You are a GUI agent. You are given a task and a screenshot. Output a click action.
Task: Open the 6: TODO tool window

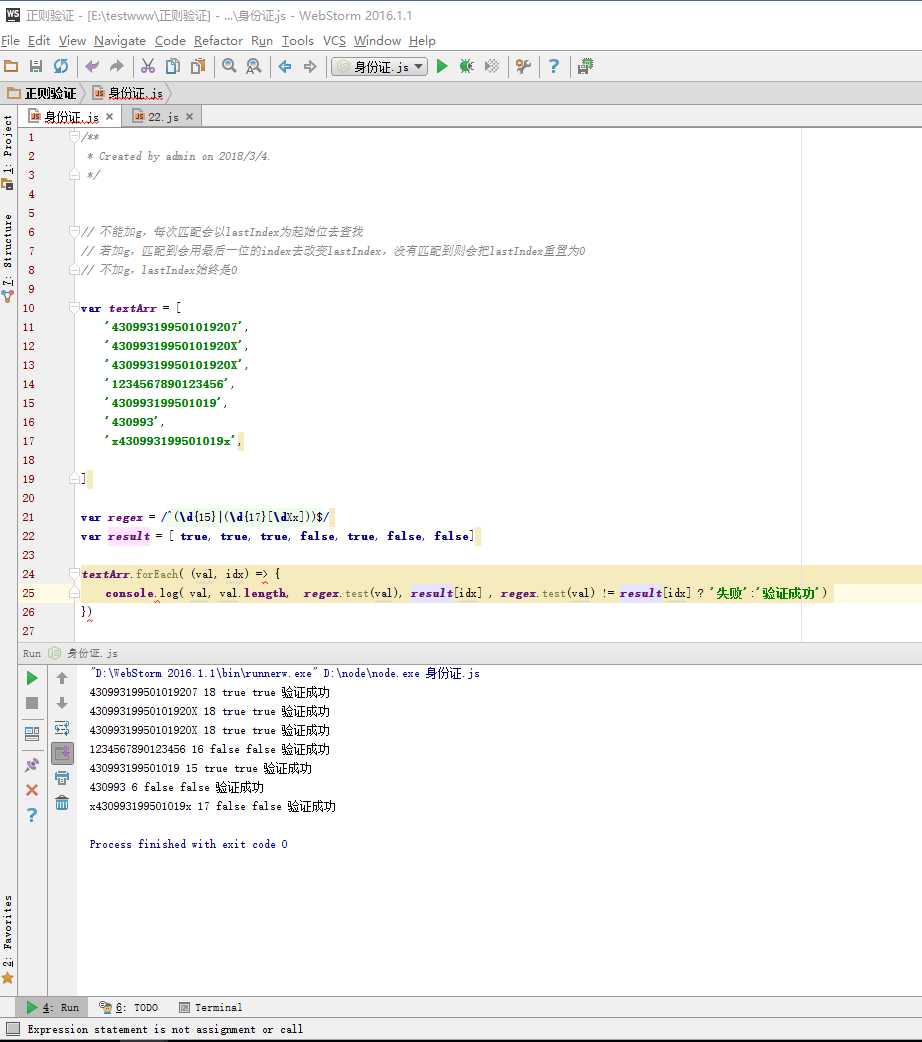click(x=128, y=1007)
